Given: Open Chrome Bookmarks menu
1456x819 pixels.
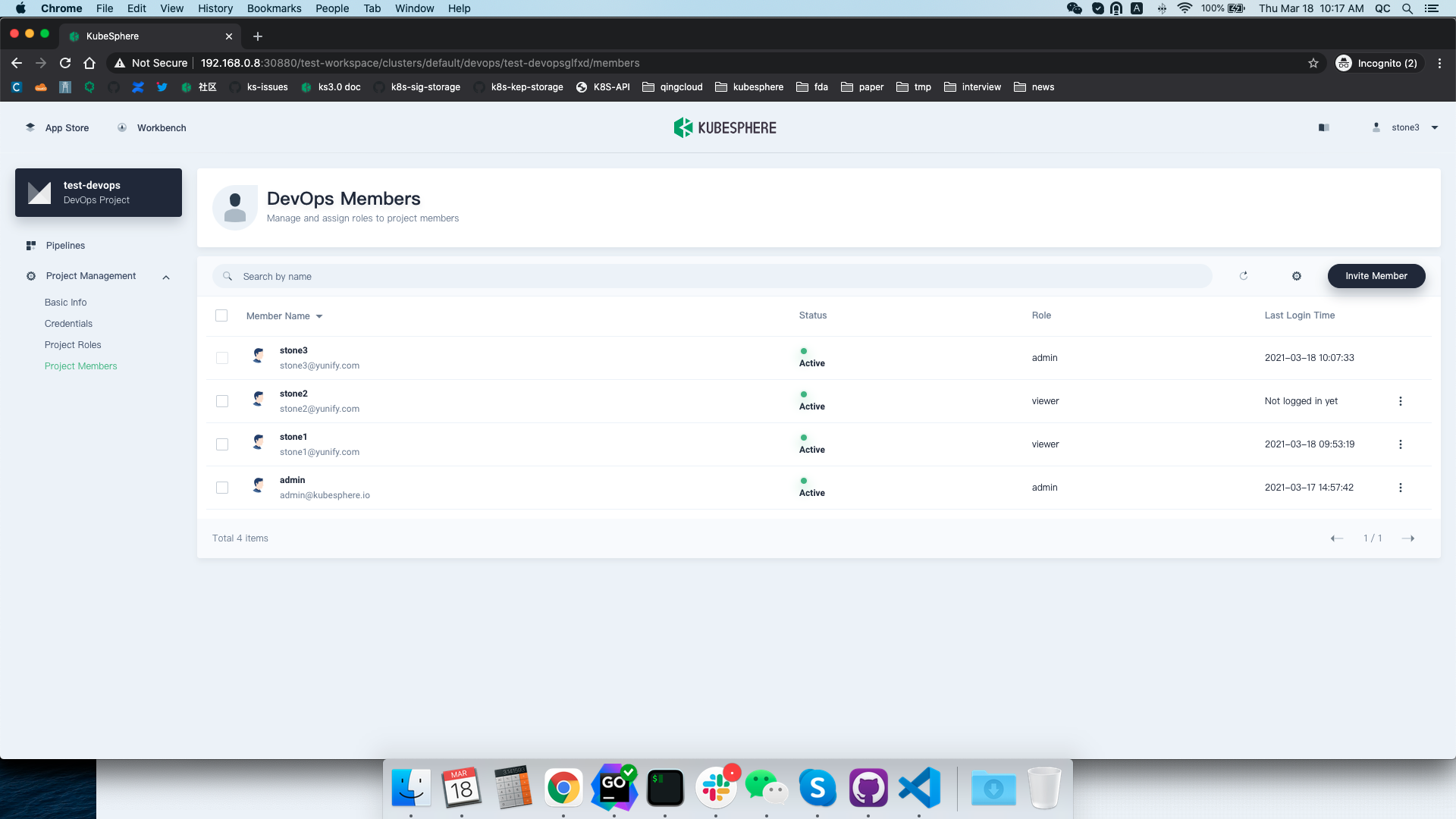Looking at the screenshot, I should pos(274,8).
